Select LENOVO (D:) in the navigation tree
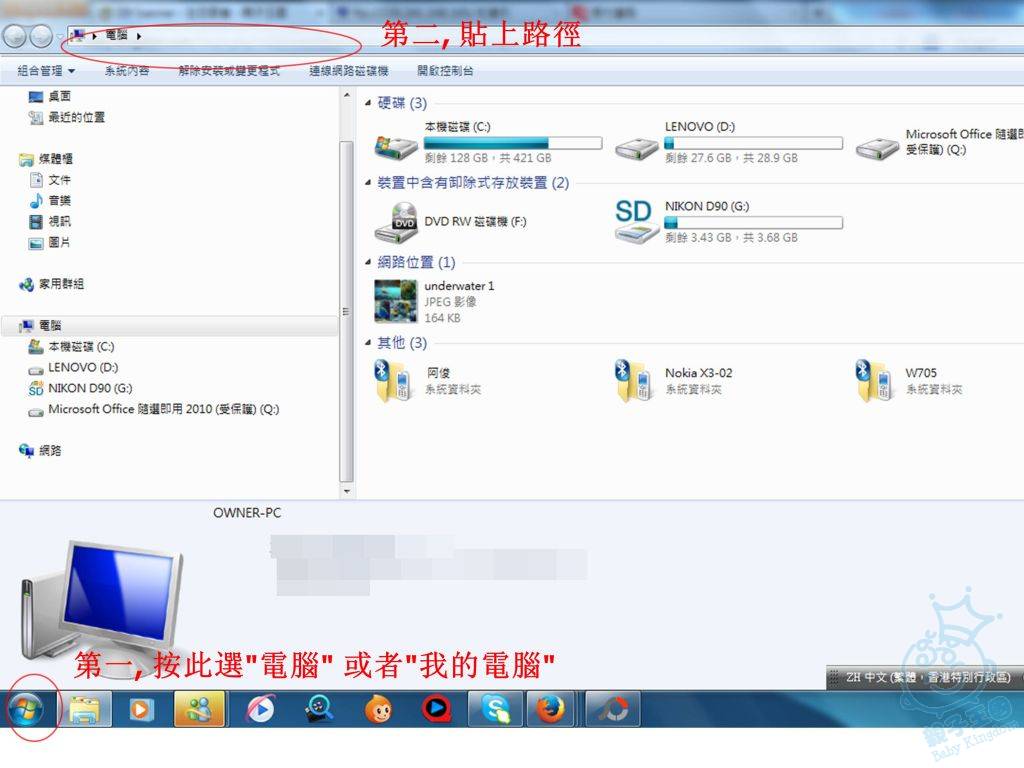The height and width of the screenshot is (768, 1024). point(83,367)
